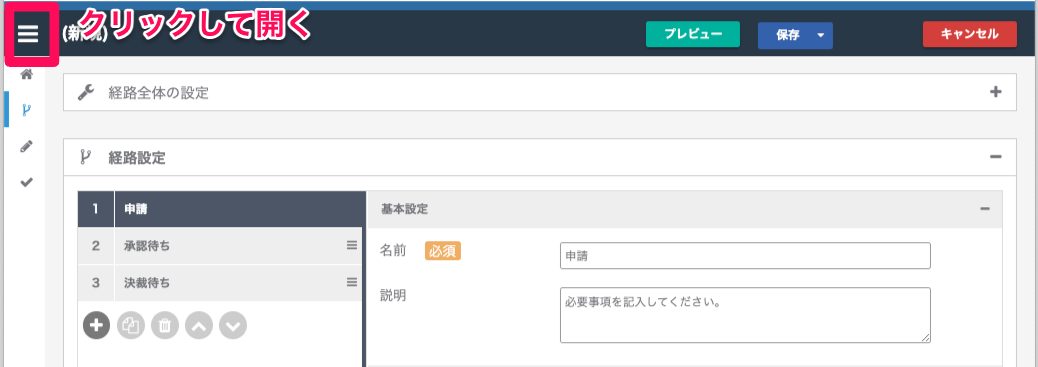Click the branch icon beside 経路設定 heading

pos(85,157)
